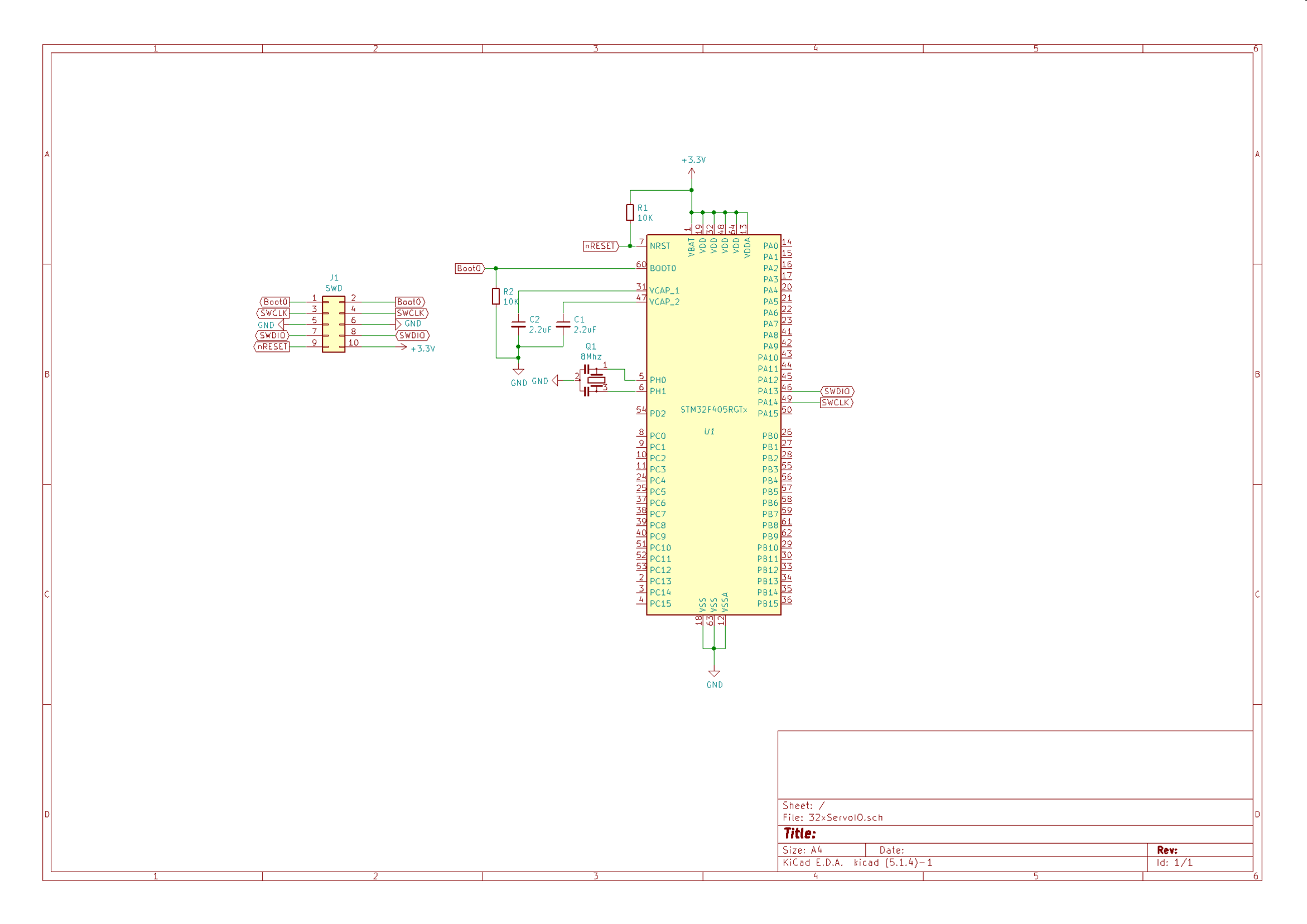The height and width of the screenshot is (924, 1307).
Task: Select the R2 resistor symbol
Action: click(x=496, y=296)
